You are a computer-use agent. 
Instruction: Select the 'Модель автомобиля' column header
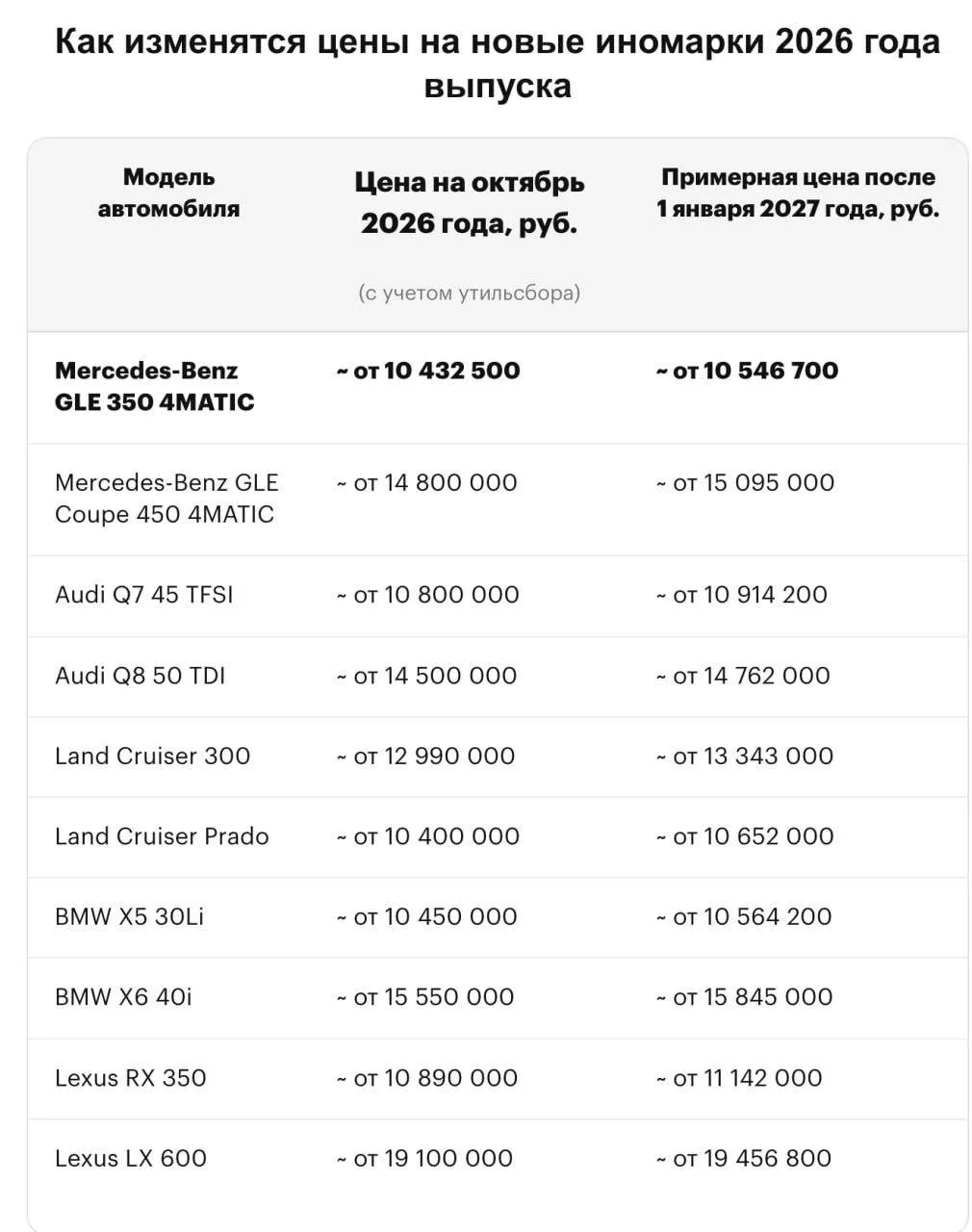point(168,192)
